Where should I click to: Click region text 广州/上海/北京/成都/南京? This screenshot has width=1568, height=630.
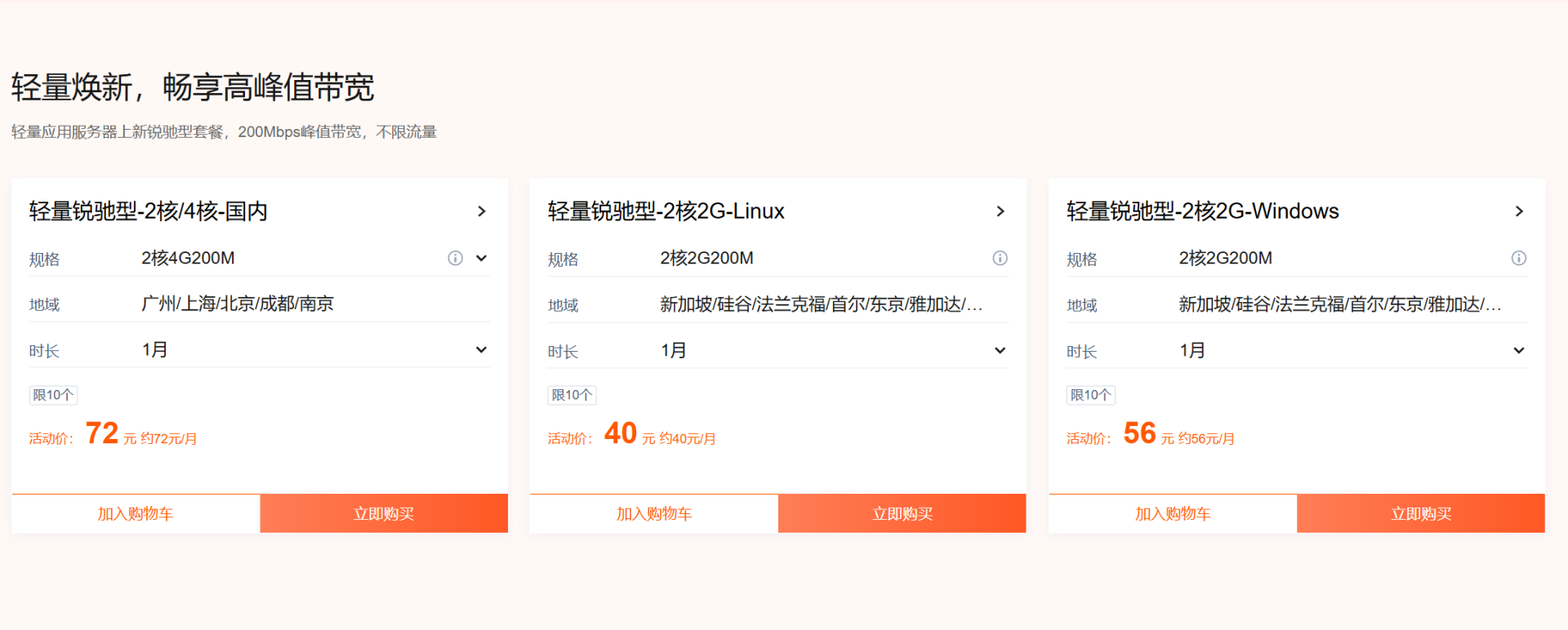[238, 304]
